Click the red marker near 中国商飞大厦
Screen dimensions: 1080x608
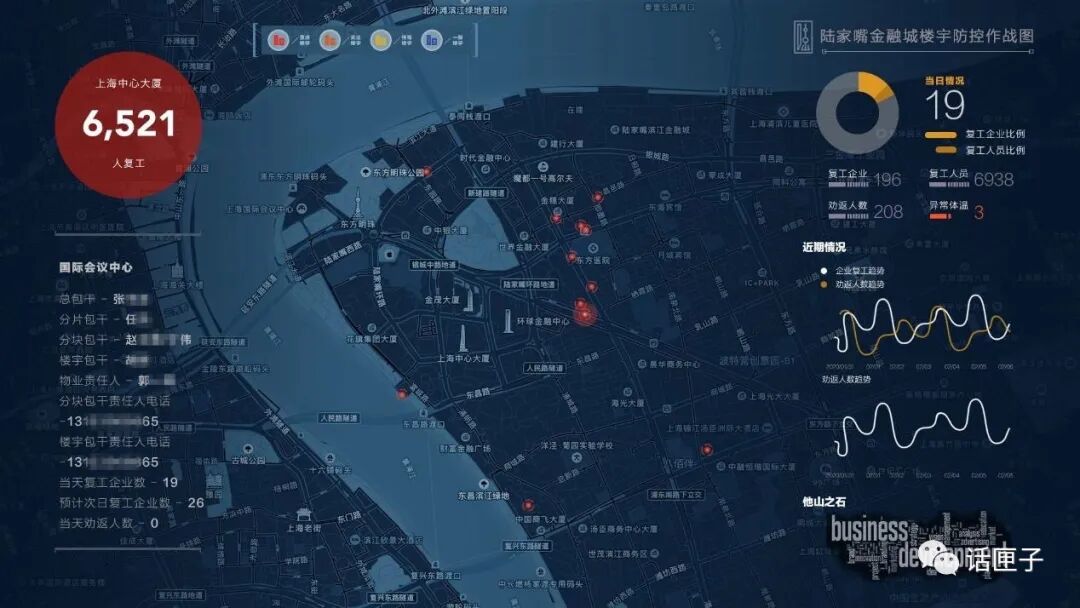[x=527, y=505]
